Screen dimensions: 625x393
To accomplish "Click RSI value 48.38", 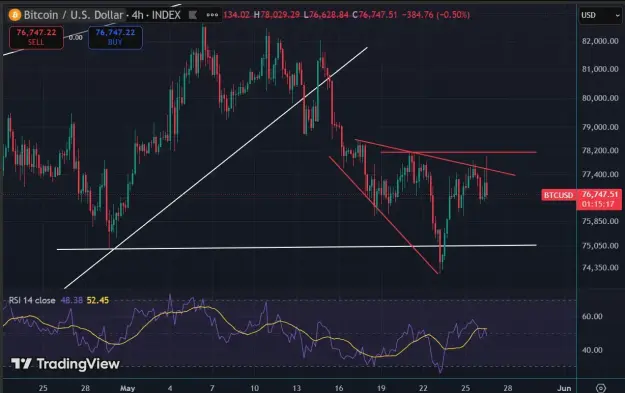I will coord(71,300).
